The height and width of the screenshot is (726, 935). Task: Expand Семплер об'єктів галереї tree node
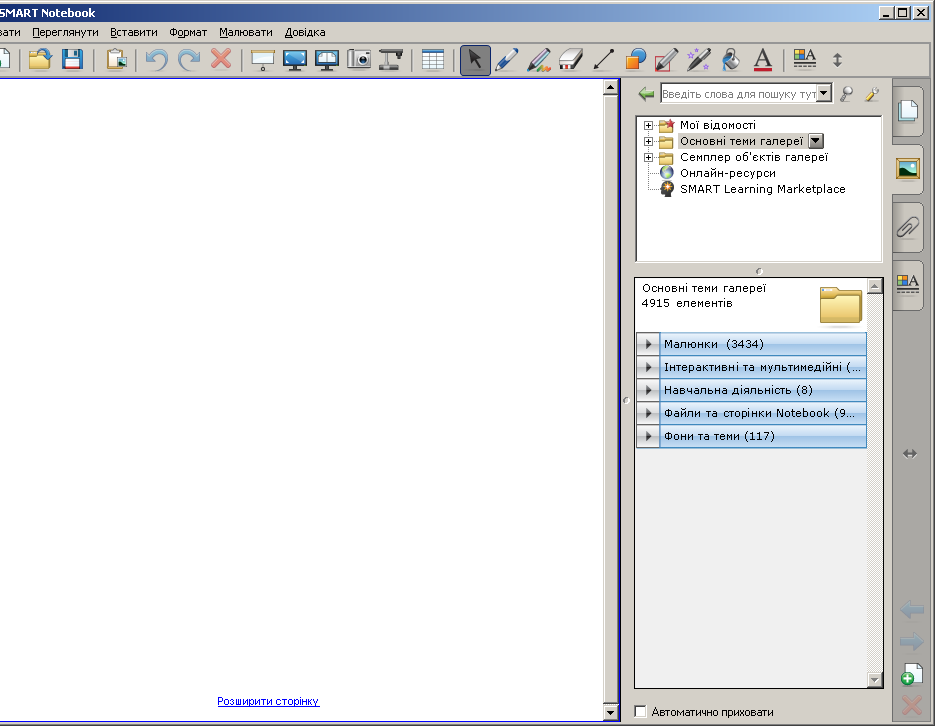click(x=648, y=157)
